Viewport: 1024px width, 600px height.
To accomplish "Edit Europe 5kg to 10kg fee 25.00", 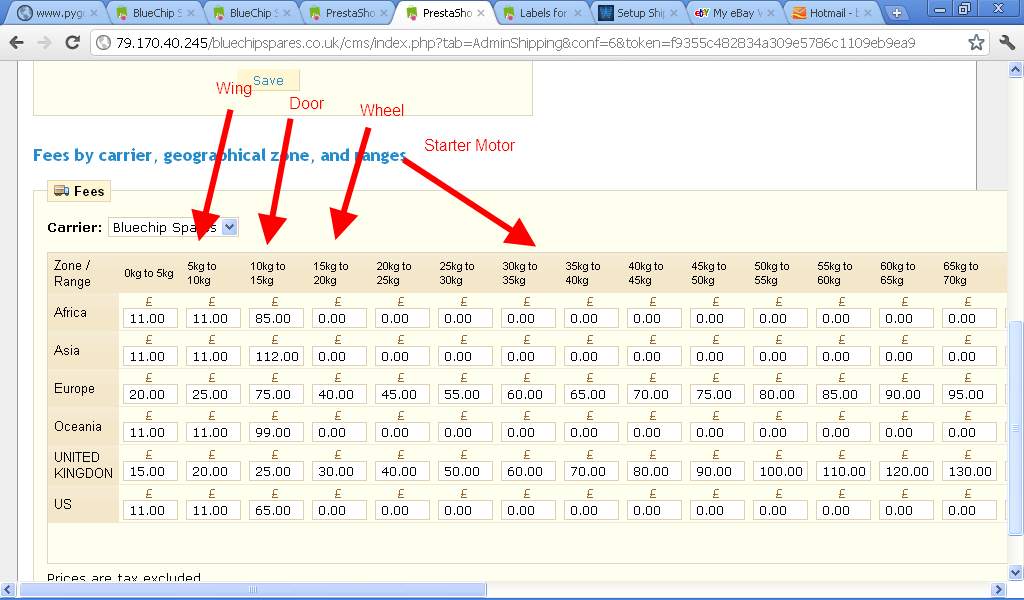I will point(213,394).
